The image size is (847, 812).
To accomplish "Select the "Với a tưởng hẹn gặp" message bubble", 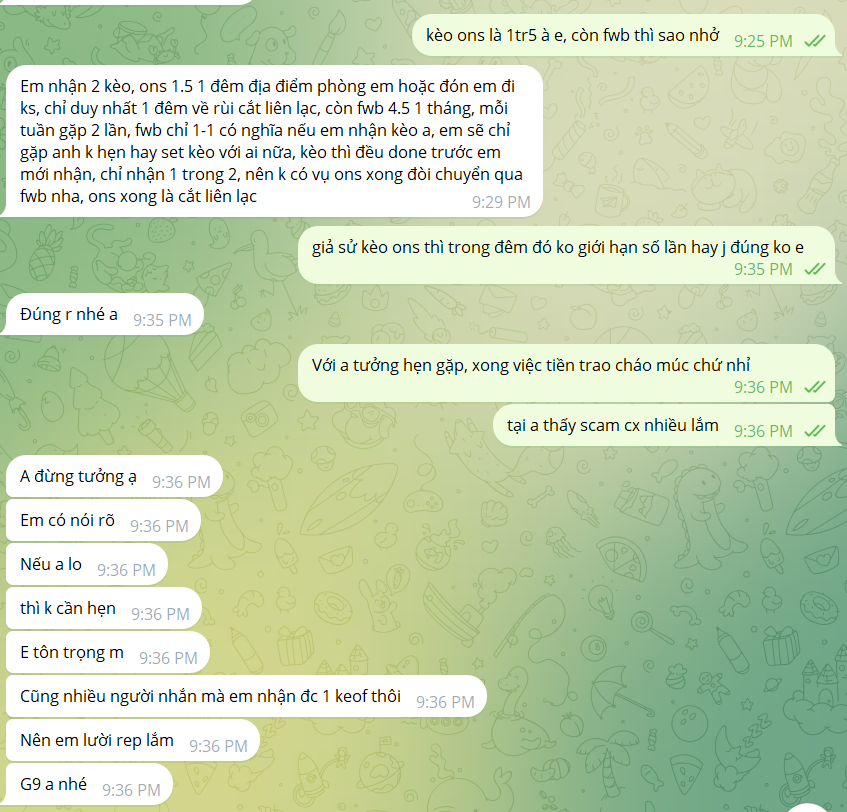I will 566,373.
